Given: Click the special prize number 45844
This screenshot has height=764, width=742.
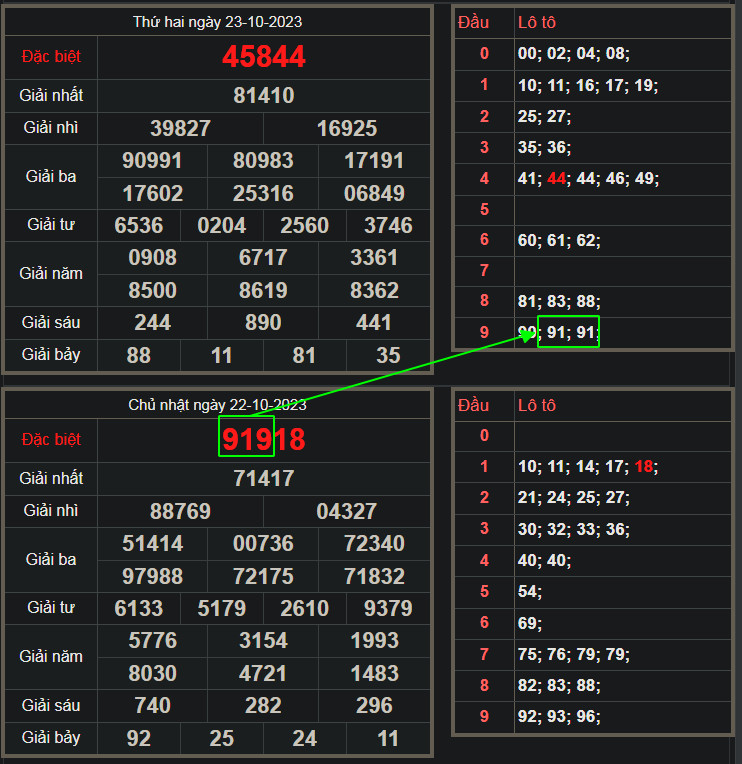Looking at the screenshot, I should pyautogui.click(x=264, y=57).
